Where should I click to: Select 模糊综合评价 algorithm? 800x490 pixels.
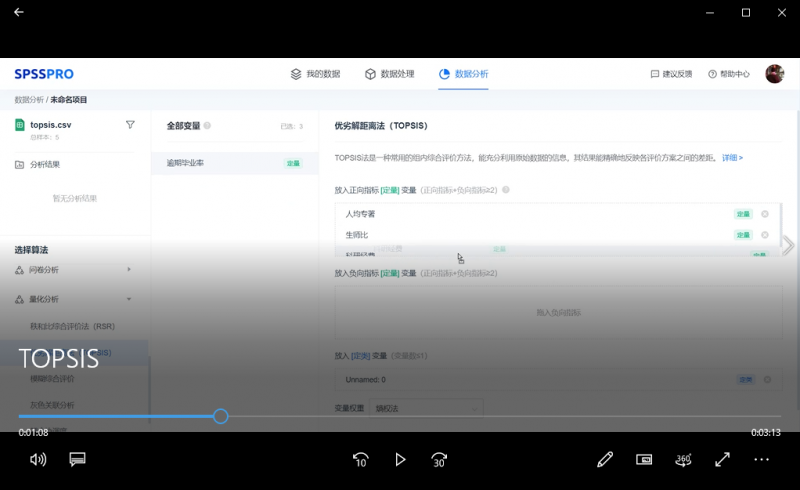(52, 379)
